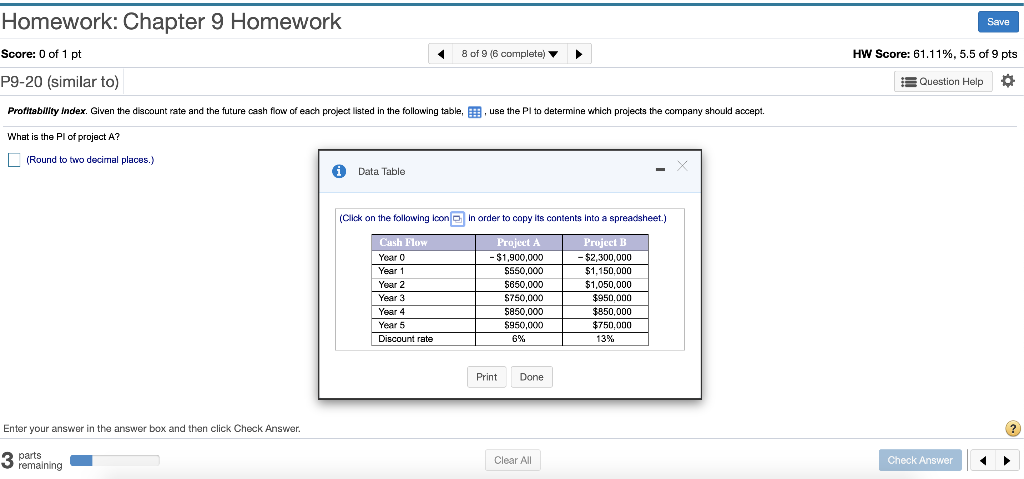Open the question dropdown '8 of 9'
Screen dimensions: 1024x479
click(509, 54)
